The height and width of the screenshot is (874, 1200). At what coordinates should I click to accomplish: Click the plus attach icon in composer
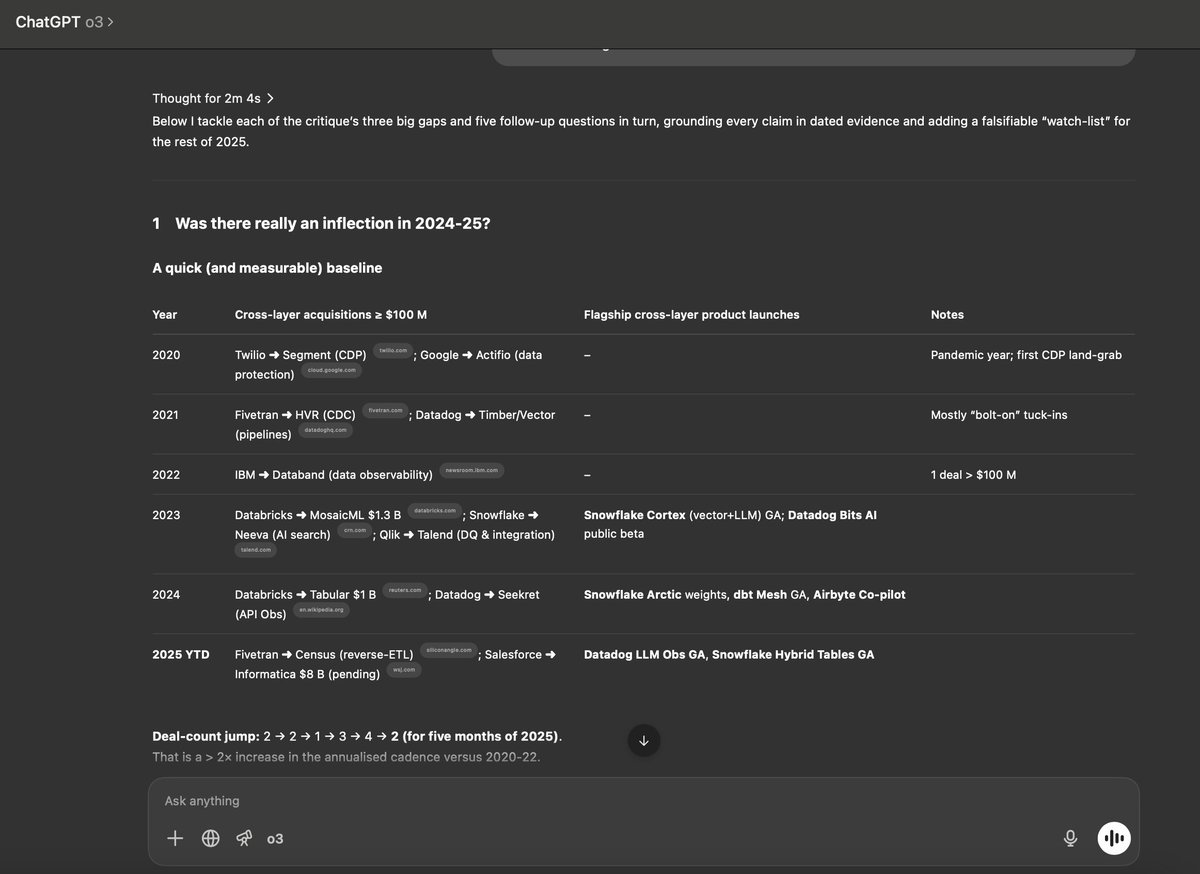coord(175,838)
